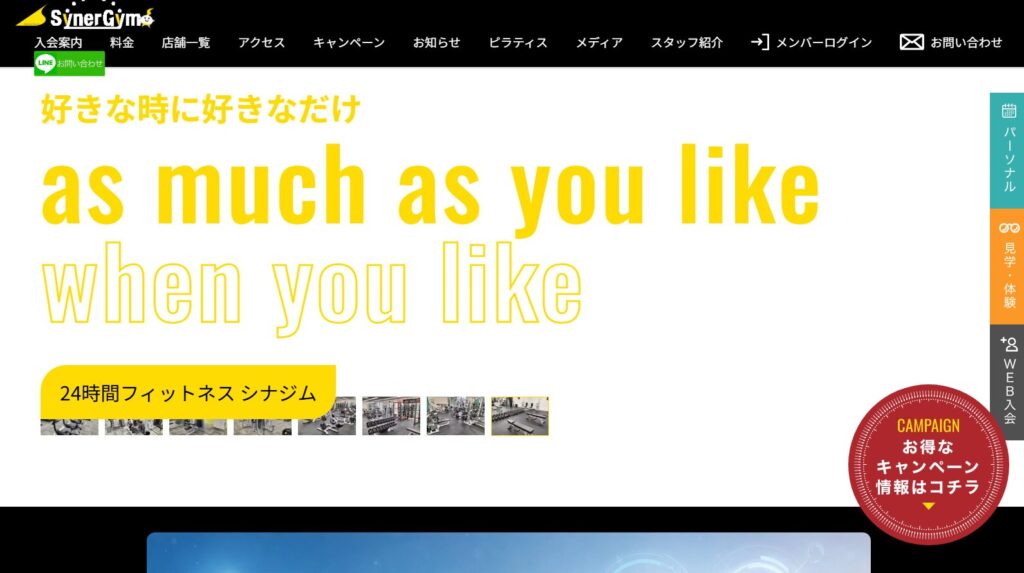This screenshot has height=573, width=1024.
Task: Click the binoculars icon on the orange tab
Action: [x=1009, y=228]
